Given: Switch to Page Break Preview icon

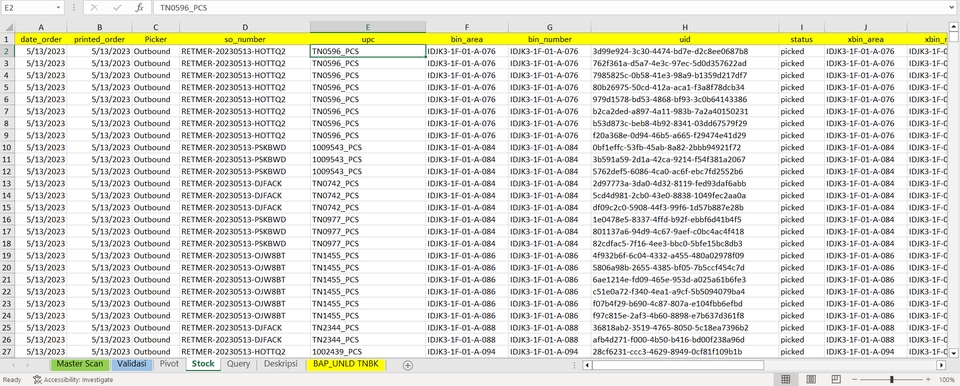Looking at the screenshot, I should (837, 380).
